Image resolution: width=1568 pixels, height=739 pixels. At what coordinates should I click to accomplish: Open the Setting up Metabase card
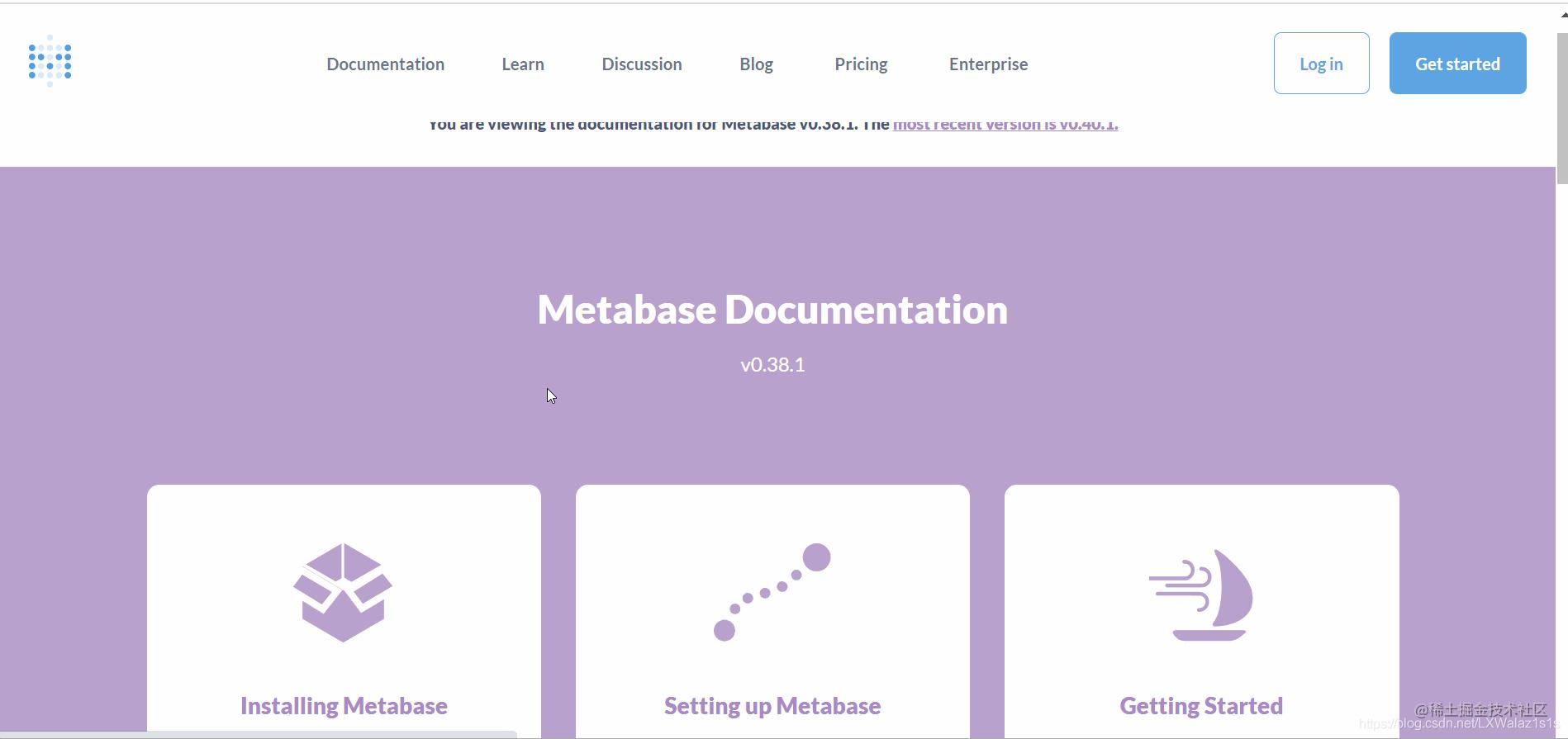(772, 611)
